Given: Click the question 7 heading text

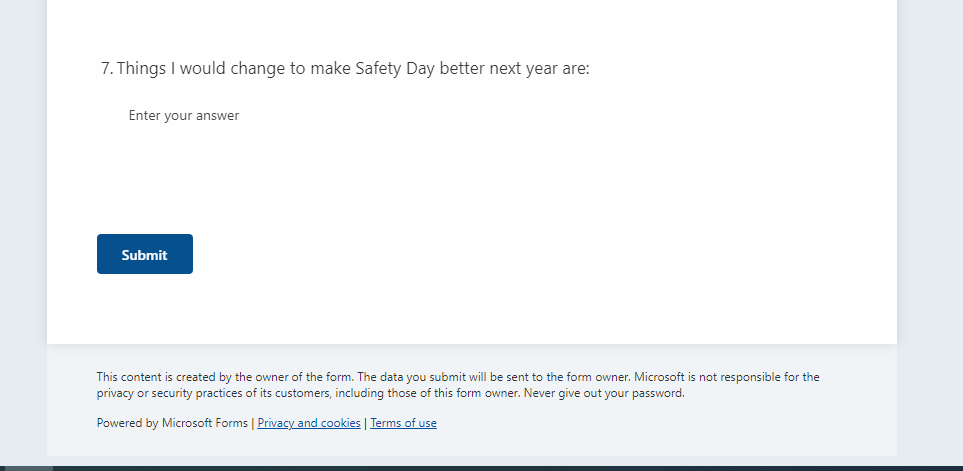Looking at the screenshot, I should [352, 69].
